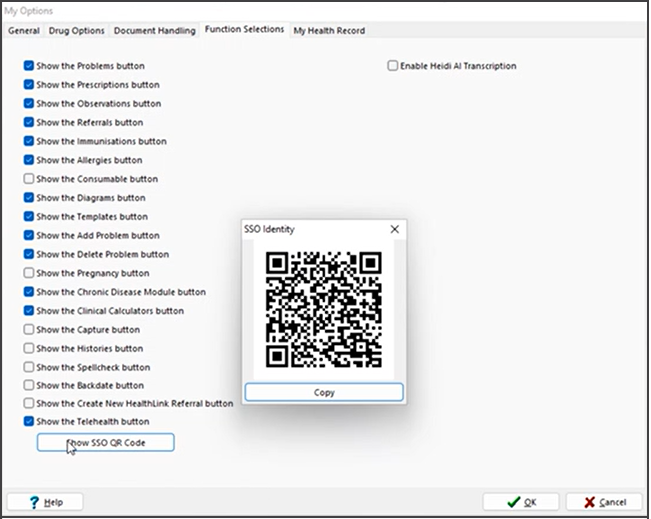Enable Show the Pregnancy button
The image size is (651, 519).
click(x=29, y=273)
